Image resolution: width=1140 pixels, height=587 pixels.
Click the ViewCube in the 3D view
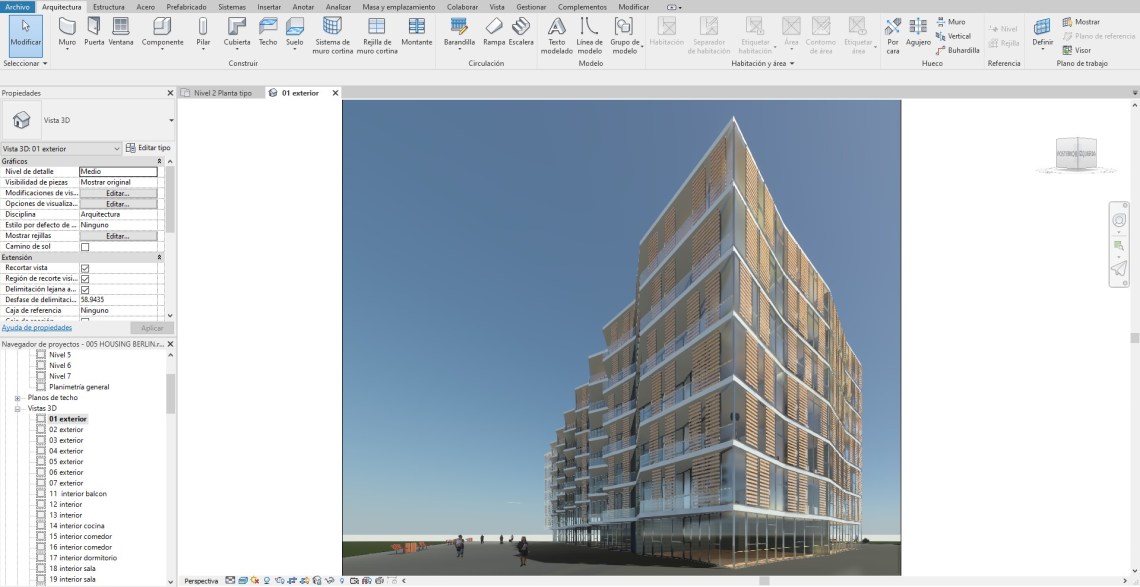pyautogui.click(x=1076, y=154)
